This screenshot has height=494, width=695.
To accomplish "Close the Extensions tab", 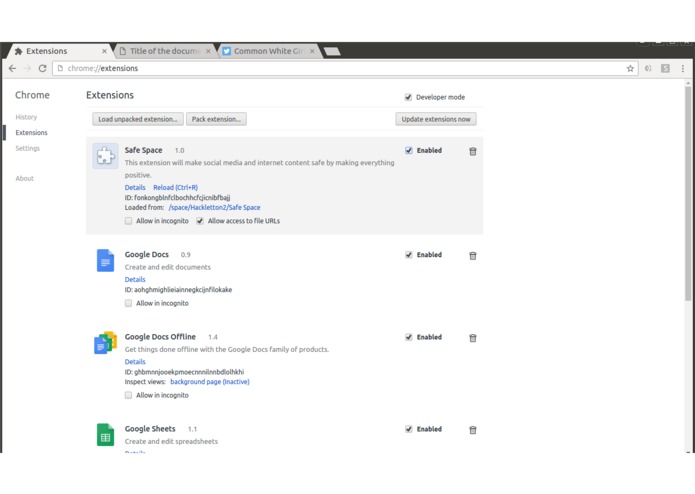I will tap(104, 51).
